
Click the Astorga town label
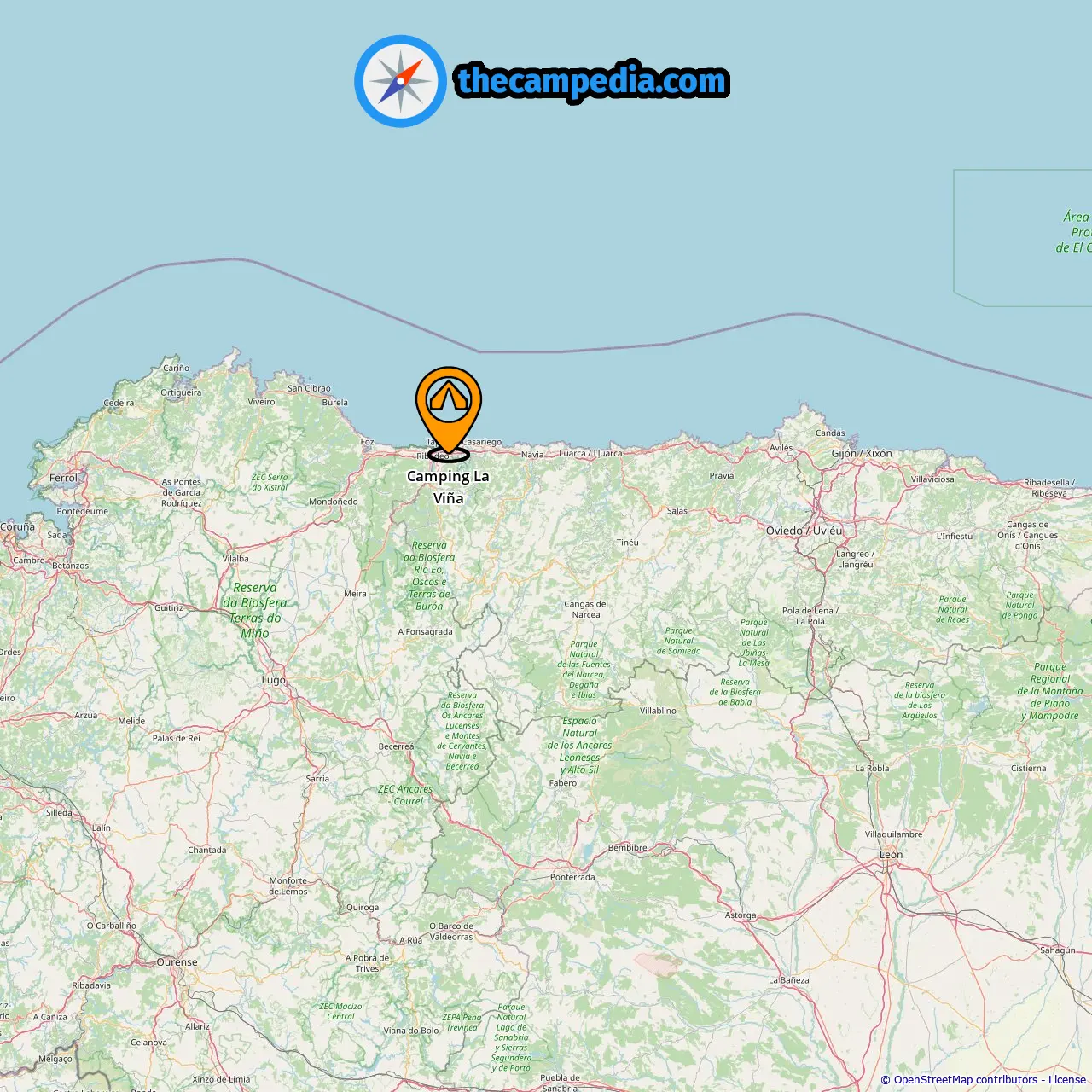(741, 915)
